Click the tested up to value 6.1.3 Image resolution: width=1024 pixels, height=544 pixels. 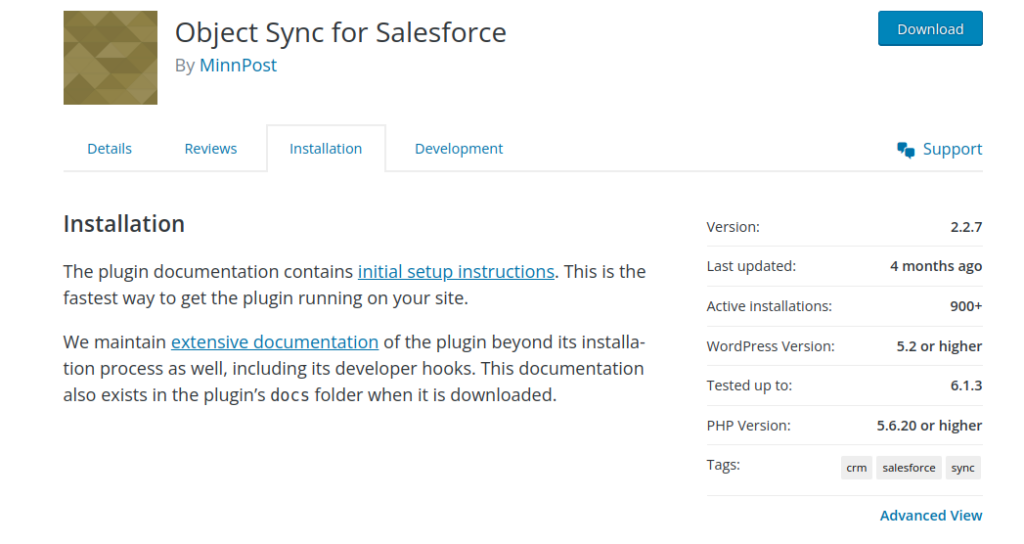(x=966, y=385)
